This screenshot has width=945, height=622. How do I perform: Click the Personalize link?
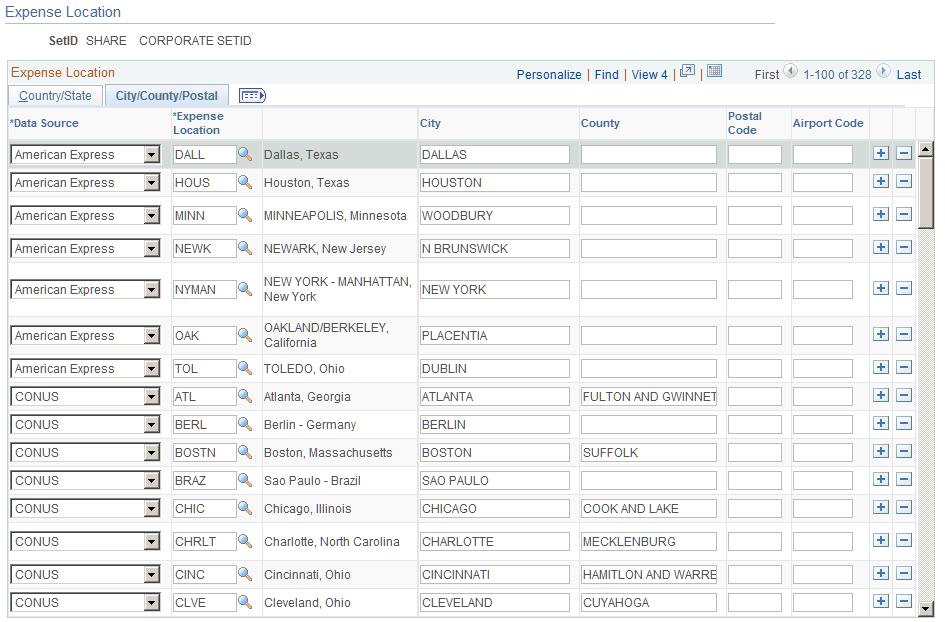(549, 74)
